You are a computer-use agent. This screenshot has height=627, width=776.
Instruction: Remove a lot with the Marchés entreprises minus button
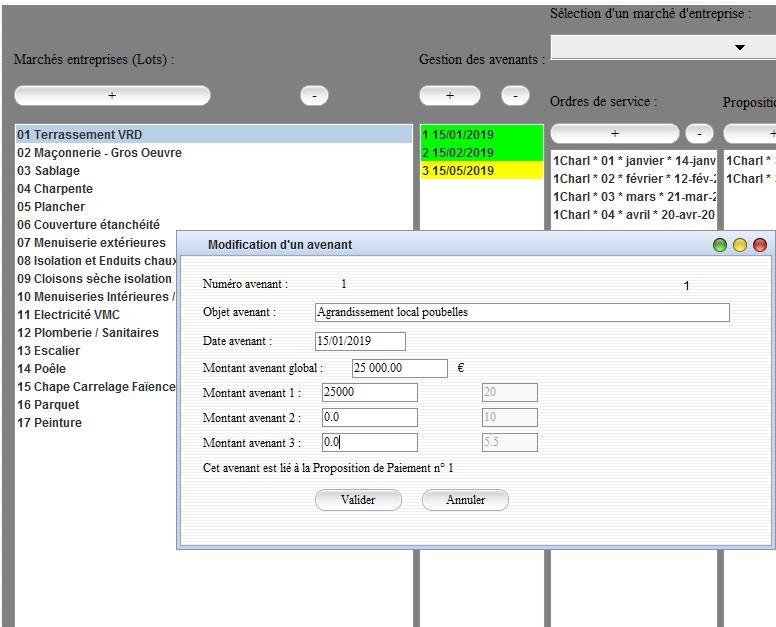tap(314, 96)
